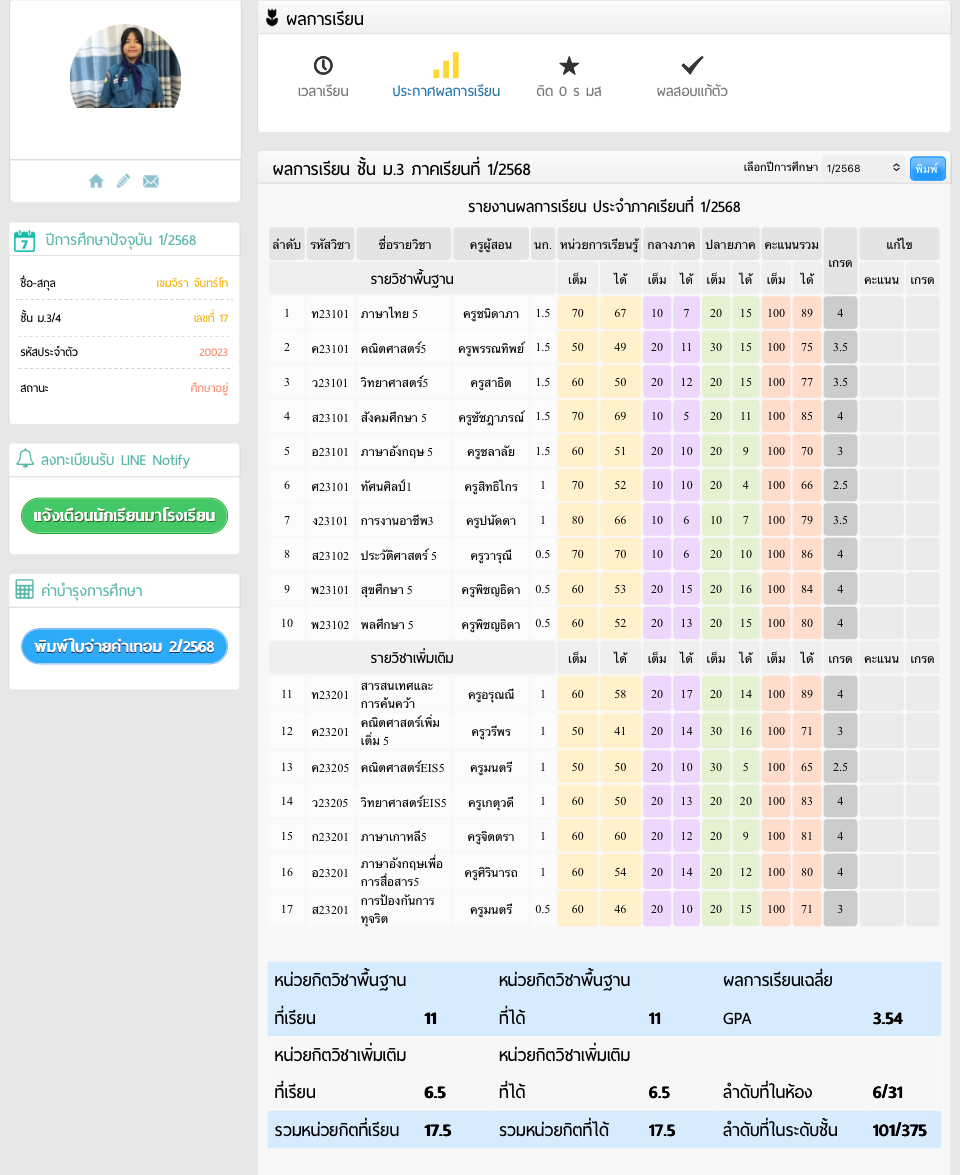This screenshot has width=960, height=1175.
Task: Click the bell icon beside LINE Notify
Action: (x=25, y=460)
